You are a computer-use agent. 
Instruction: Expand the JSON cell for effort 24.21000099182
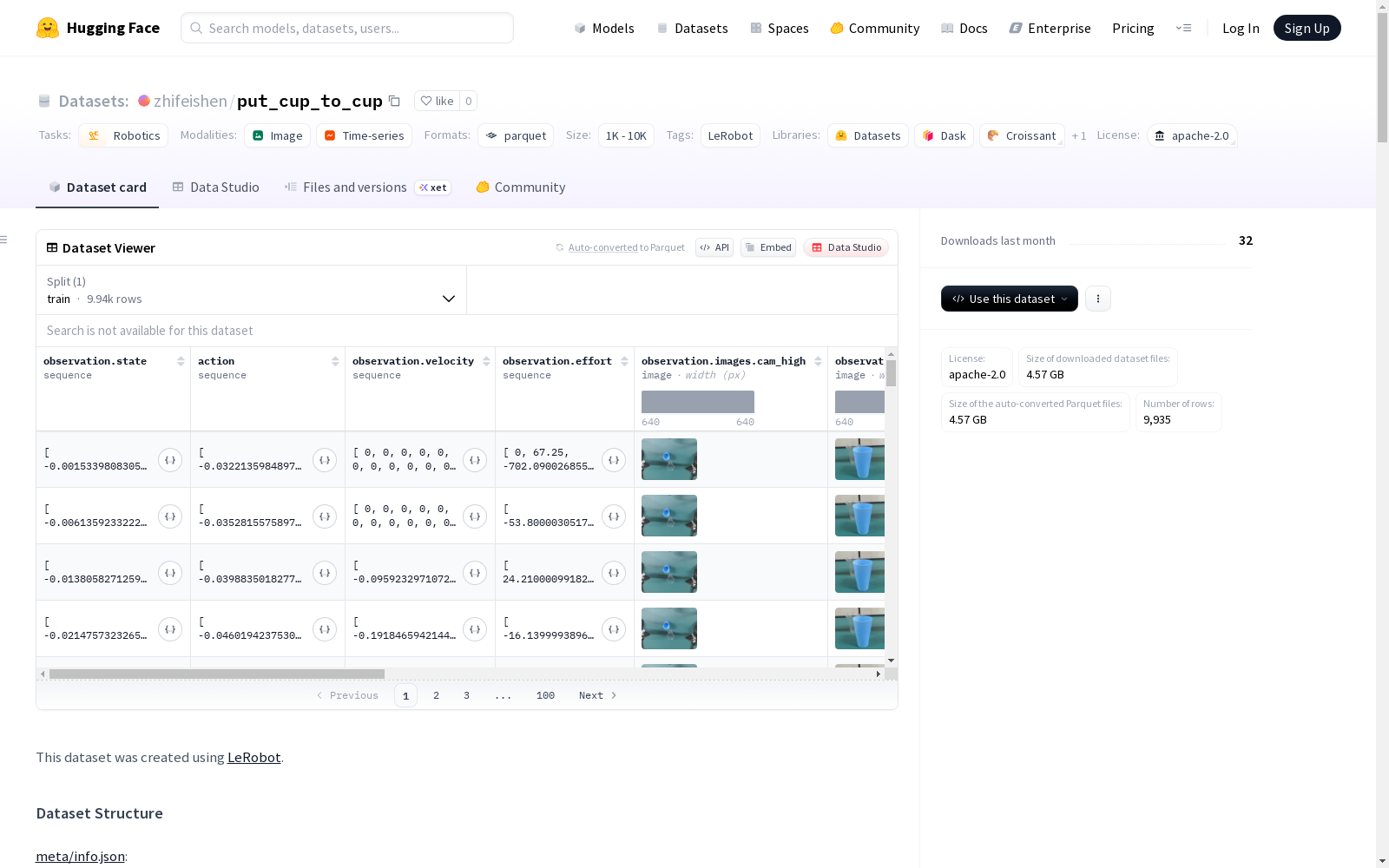point(614,573)
